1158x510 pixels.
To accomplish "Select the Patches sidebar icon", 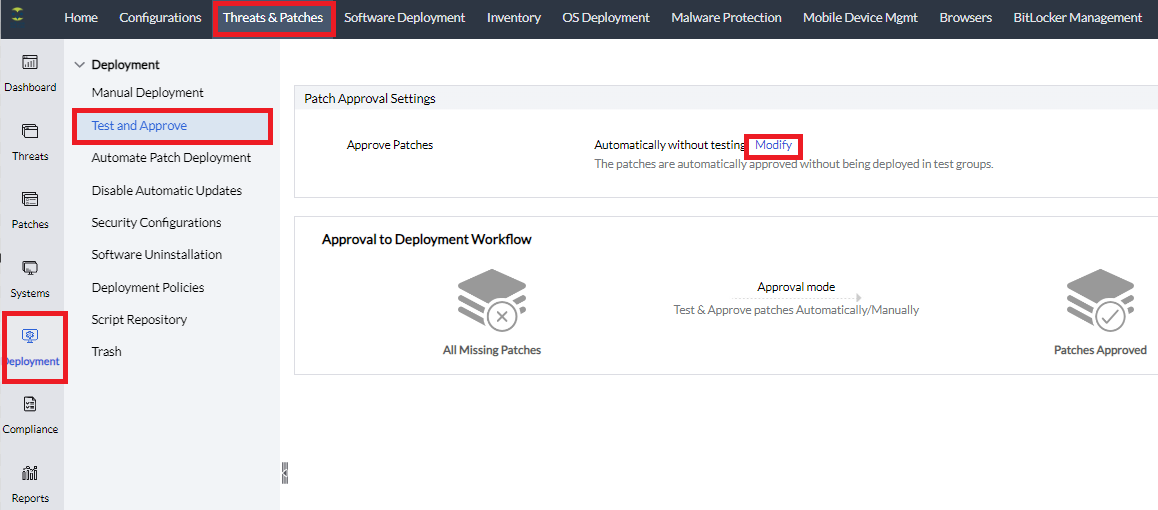I will click(30, 200).
